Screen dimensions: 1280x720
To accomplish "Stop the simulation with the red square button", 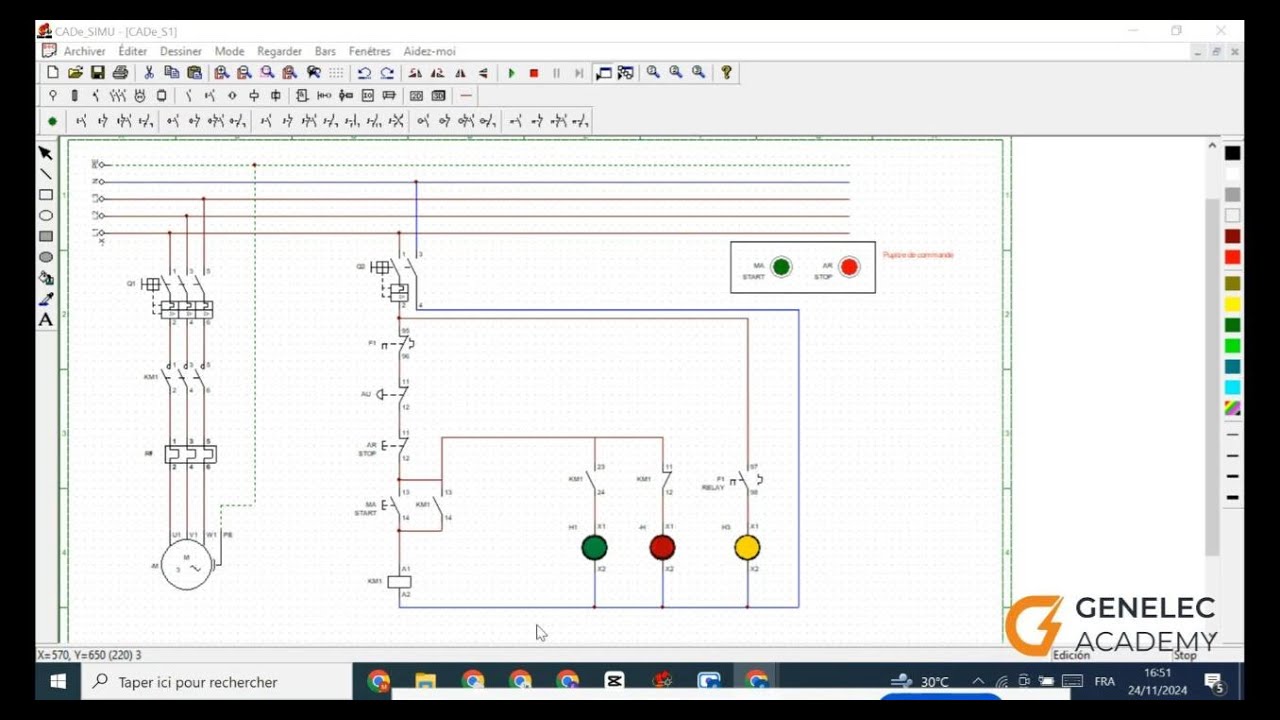I will click(534, 73).
